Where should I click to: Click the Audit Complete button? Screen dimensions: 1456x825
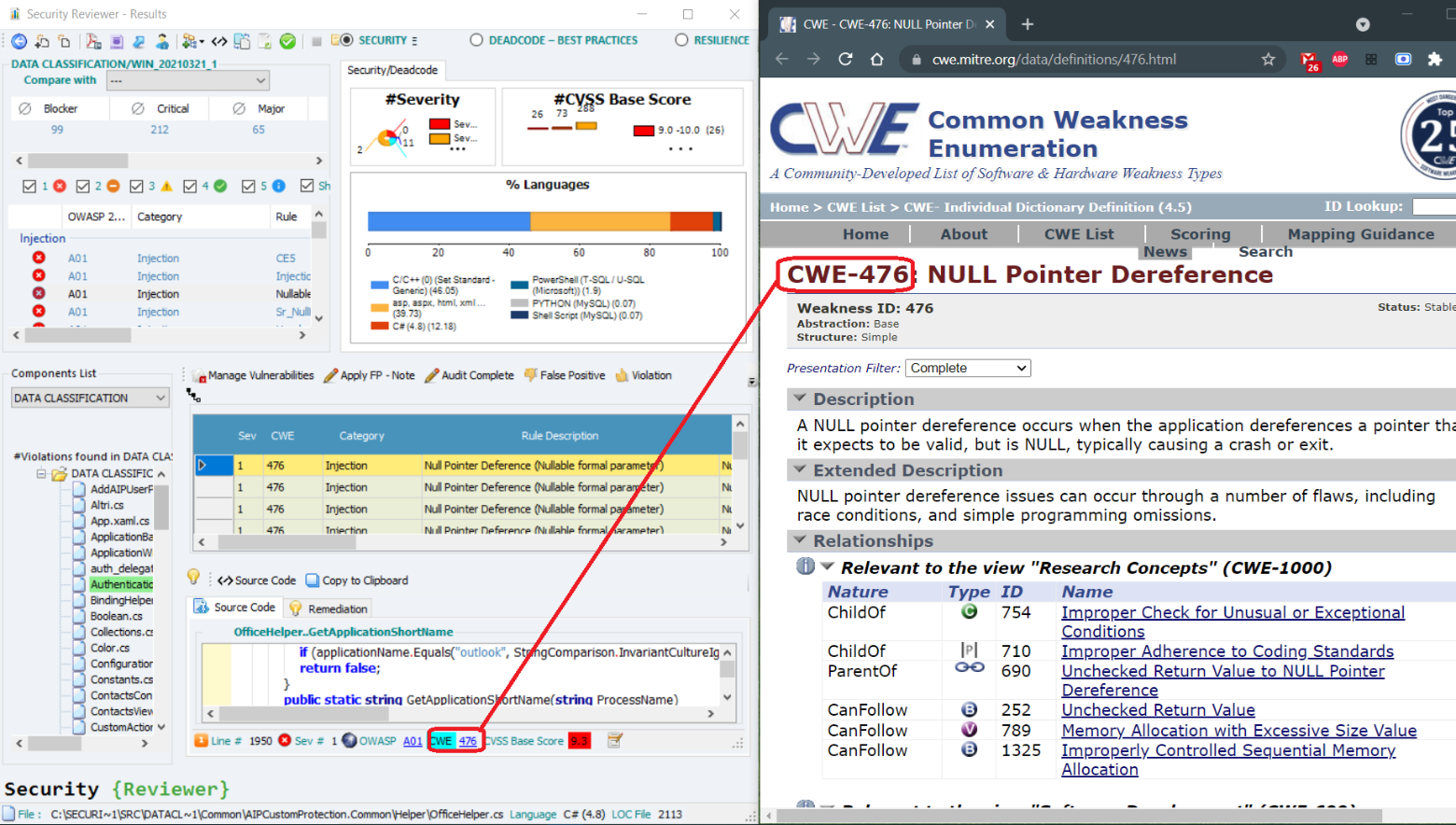[469, 375]
